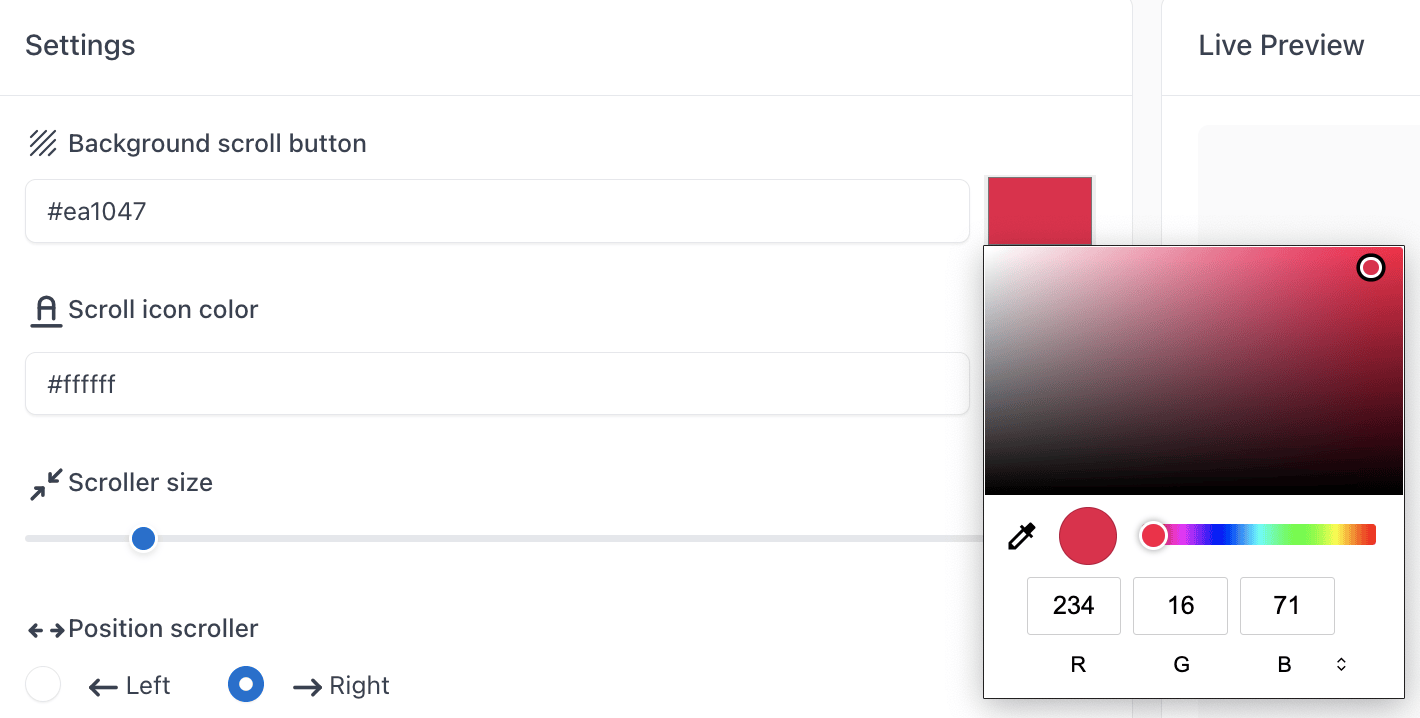Click the Background scroll button hex input

pyautogui.click(x=497, y=211)
